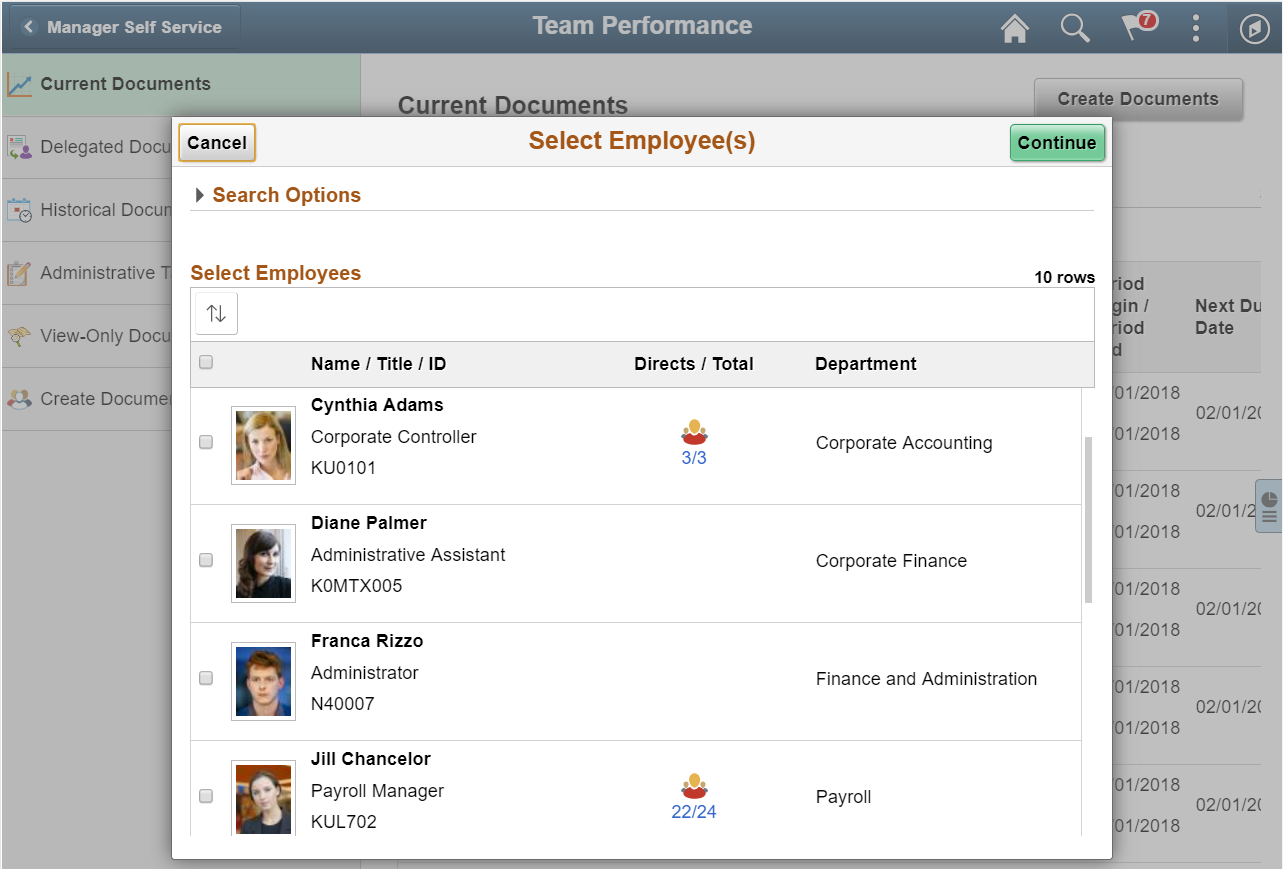The image size is (1283, 869).
Task: Click the Finance and Administration department cell
Action: click(926, 679)
